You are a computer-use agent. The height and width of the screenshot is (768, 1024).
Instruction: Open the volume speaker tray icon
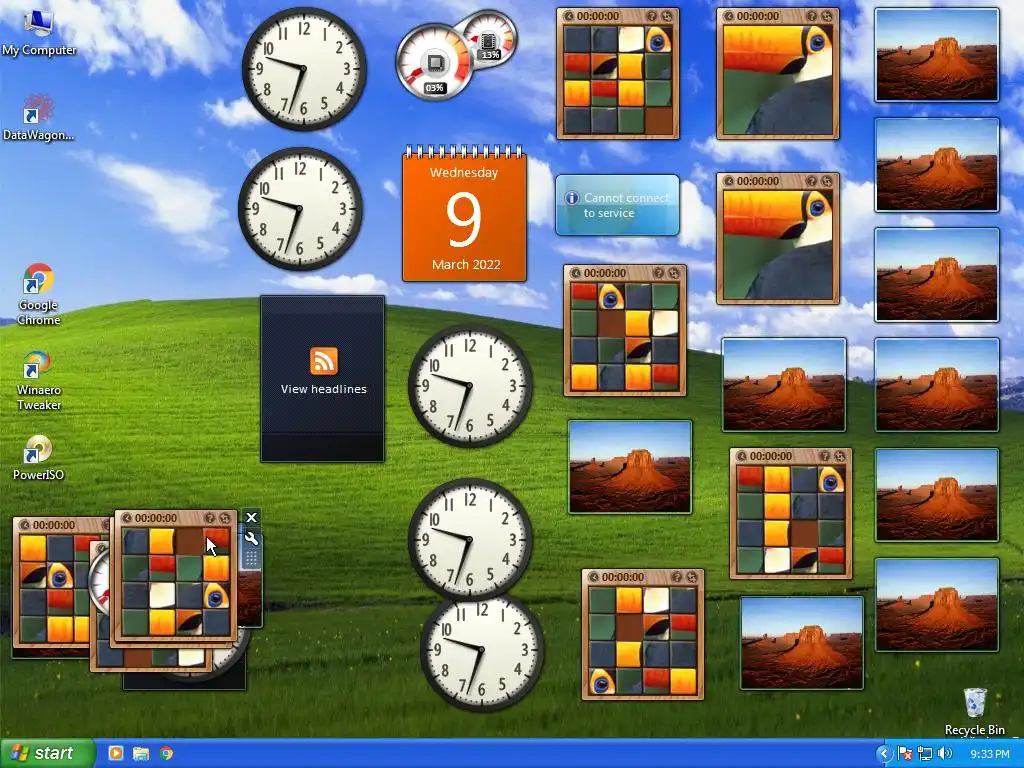[x=944, y=754]
